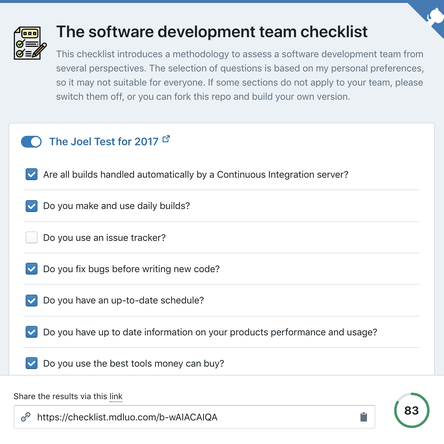The height and width of the screenshot is (444, 444).
Task: Uncheck the Continuous Integration server checkbox
Action: [x=32, y=174]
